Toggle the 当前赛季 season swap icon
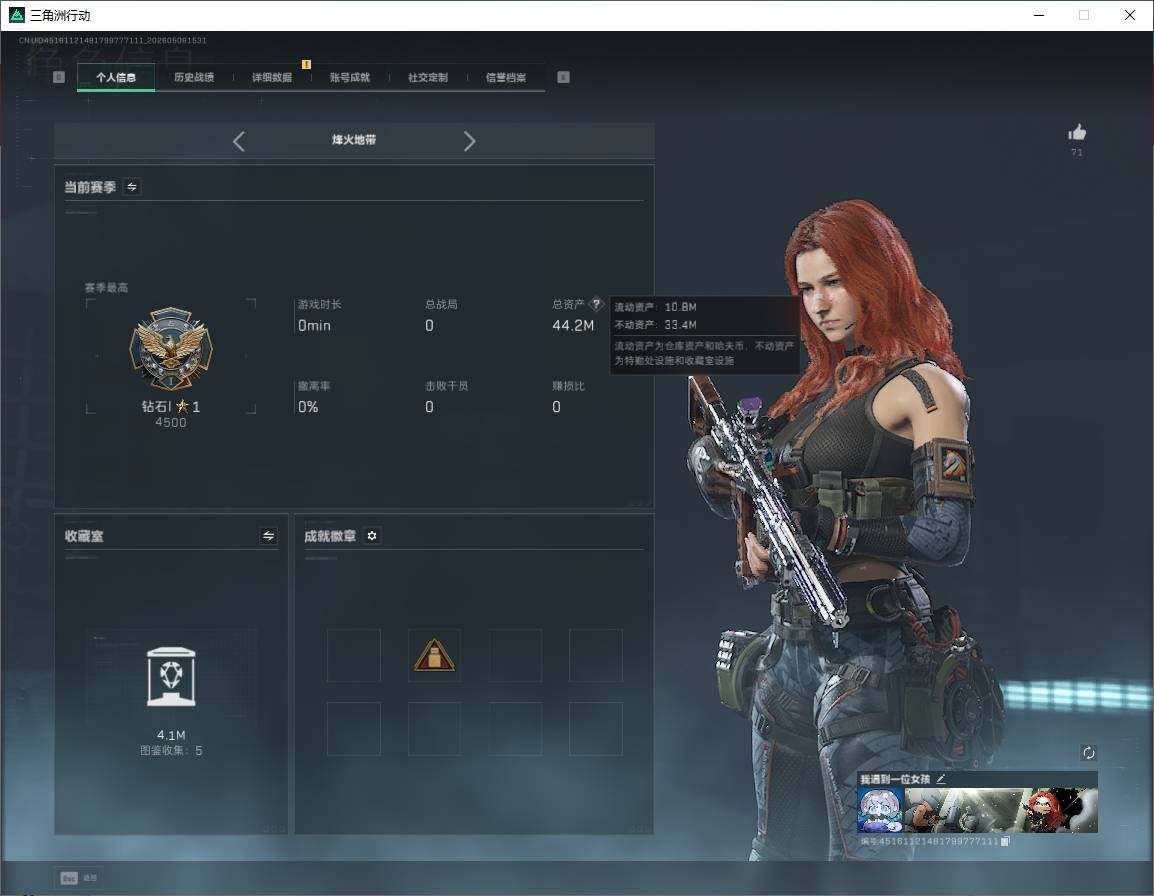 (132, 187)
